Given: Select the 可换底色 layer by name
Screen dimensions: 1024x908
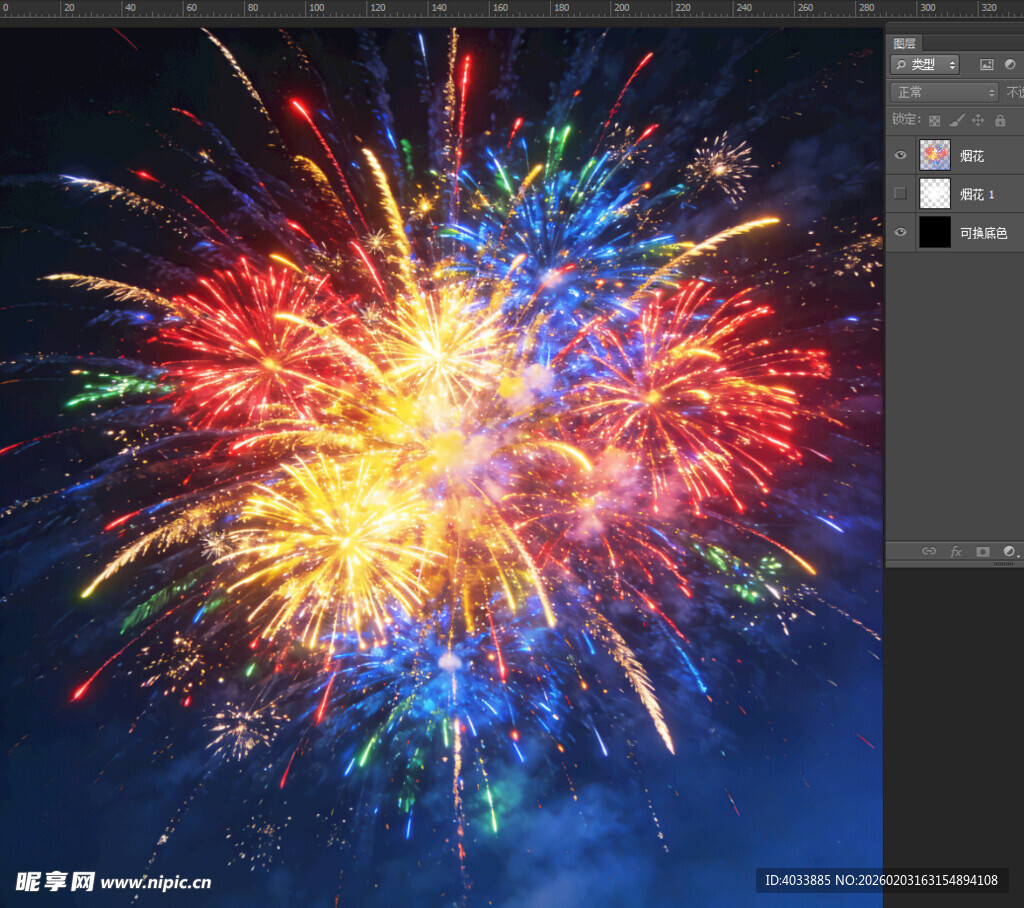Looking at the screenshot, I should click(983, 233).
